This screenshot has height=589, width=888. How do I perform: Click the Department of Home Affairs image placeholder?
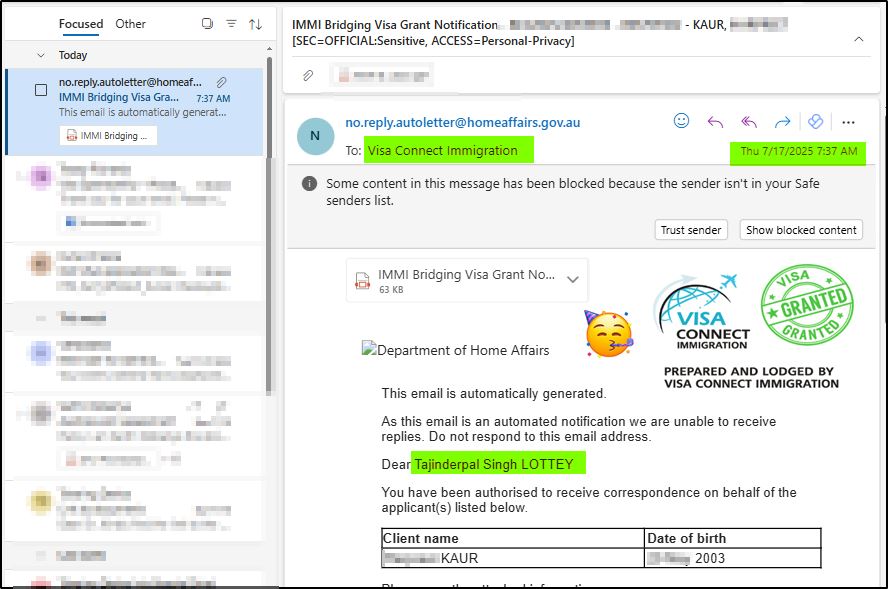click(x=455, y=350)
